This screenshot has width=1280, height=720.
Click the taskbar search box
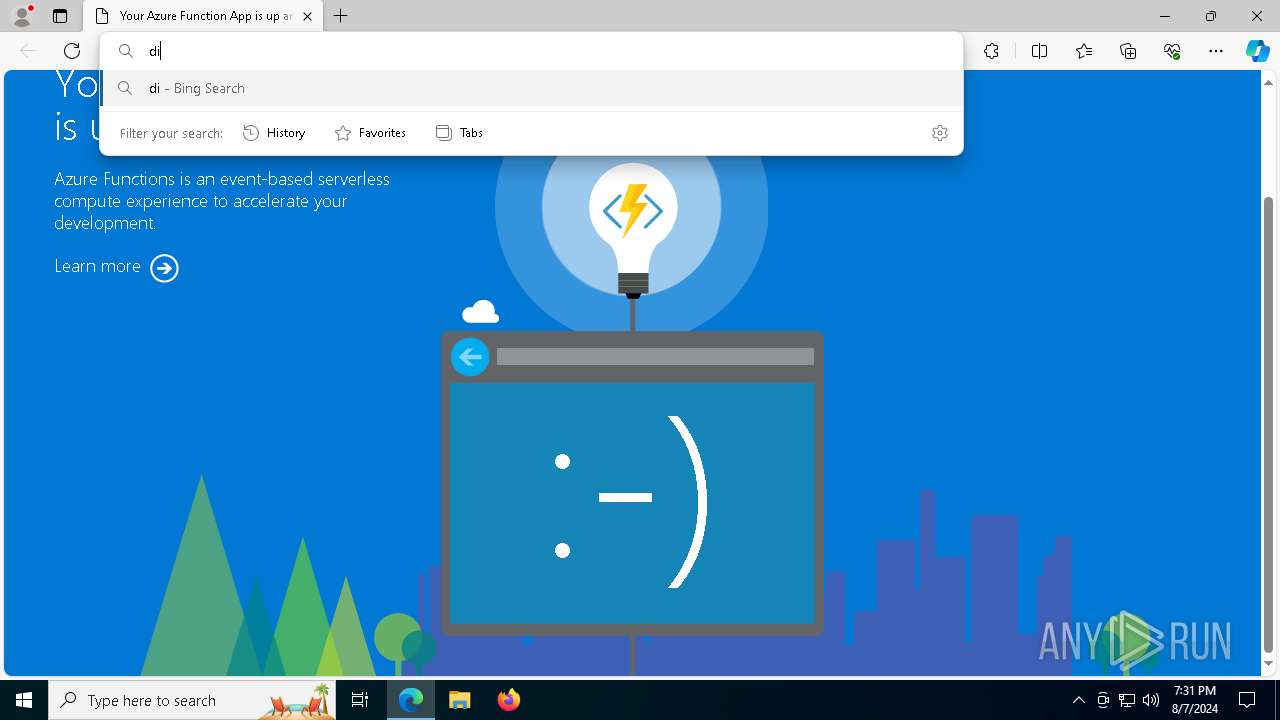pos(192,700)
